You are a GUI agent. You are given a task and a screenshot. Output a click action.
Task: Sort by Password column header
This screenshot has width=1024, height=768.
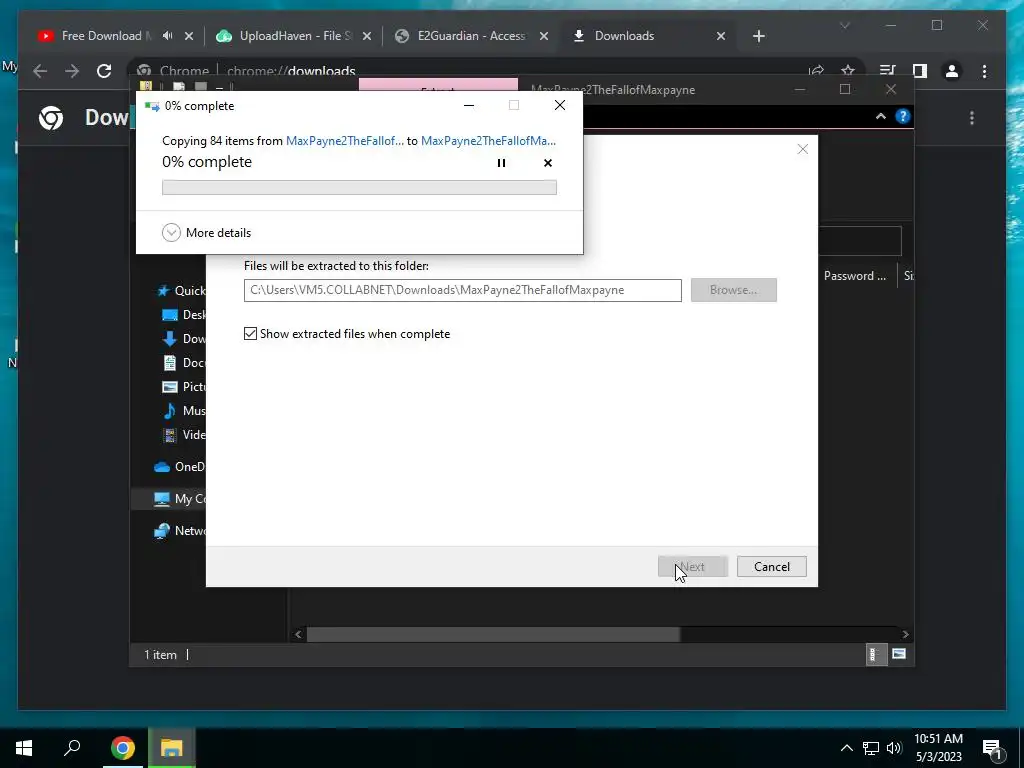tap(854, 276)
